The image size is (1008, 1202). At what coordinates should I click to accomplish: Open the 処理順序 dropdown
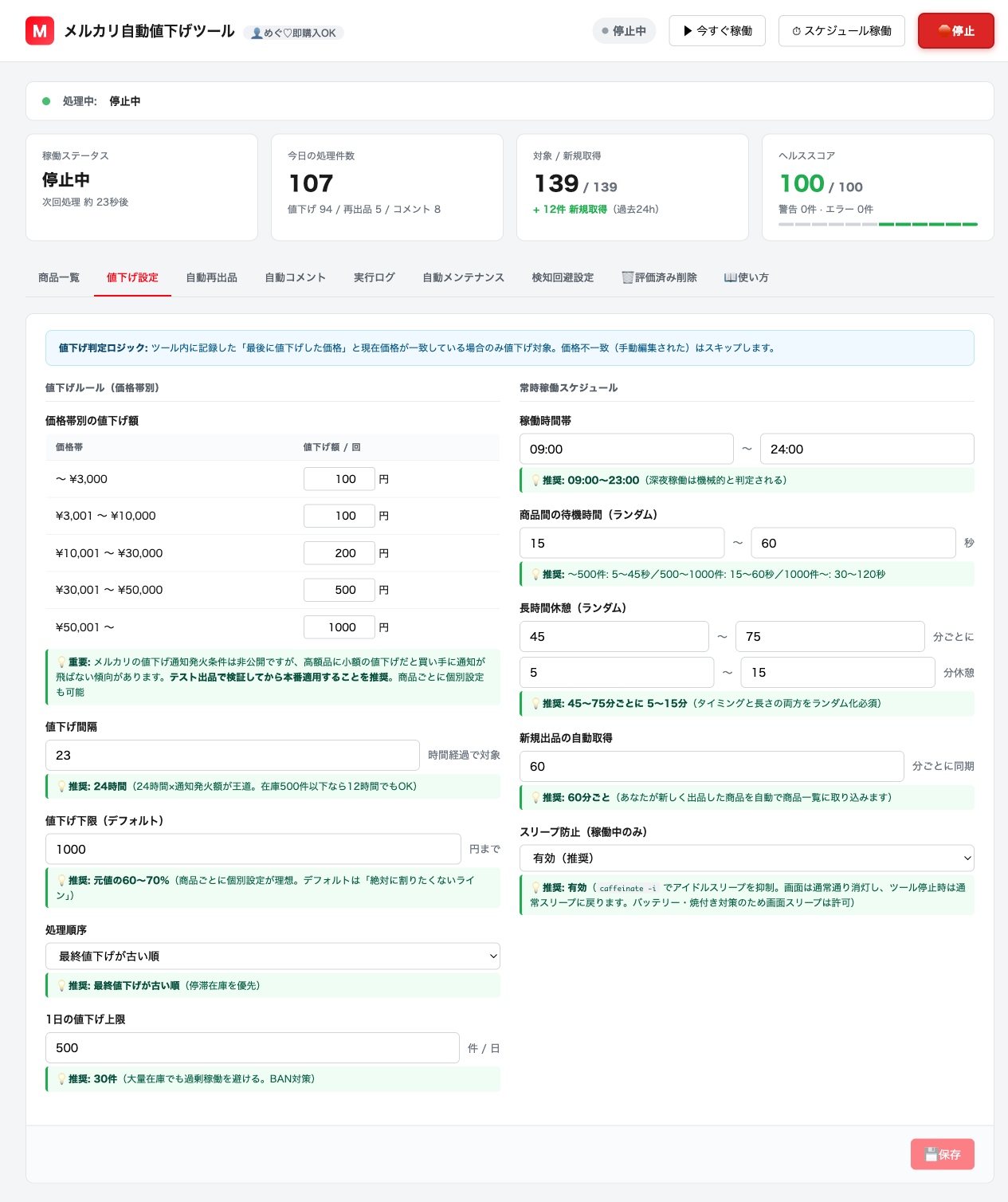[x=273, y=956]
